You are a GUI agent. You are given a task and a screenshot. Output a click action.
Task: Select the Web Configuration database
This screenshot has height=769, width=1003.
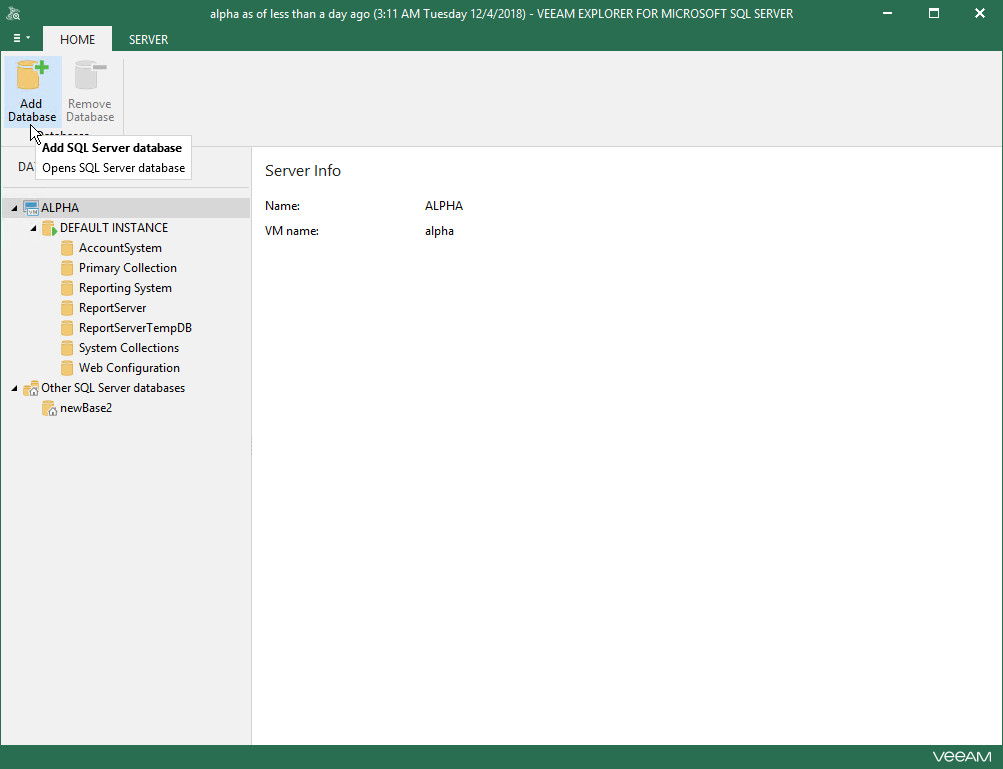(129, 368)
